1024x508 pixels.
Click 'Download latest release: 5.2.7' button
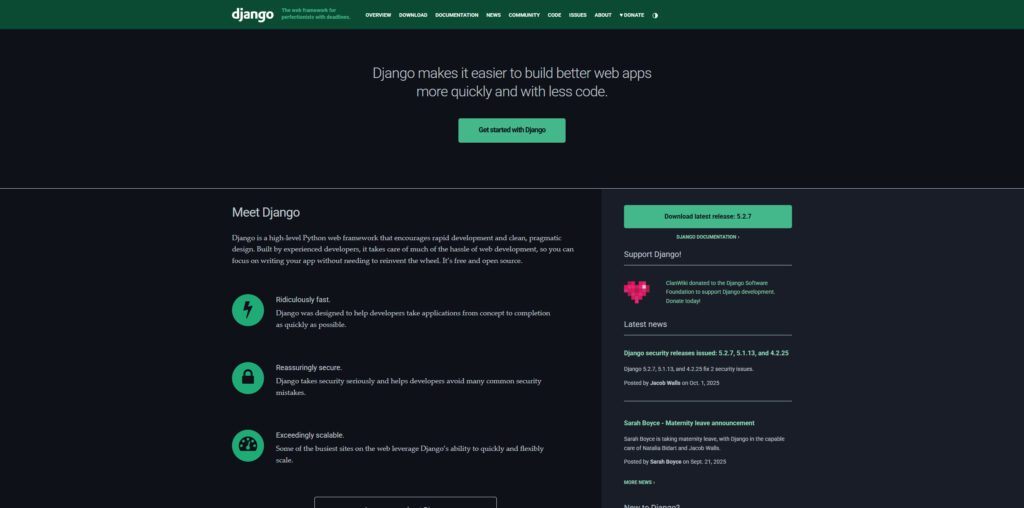(x=707, y=216)
